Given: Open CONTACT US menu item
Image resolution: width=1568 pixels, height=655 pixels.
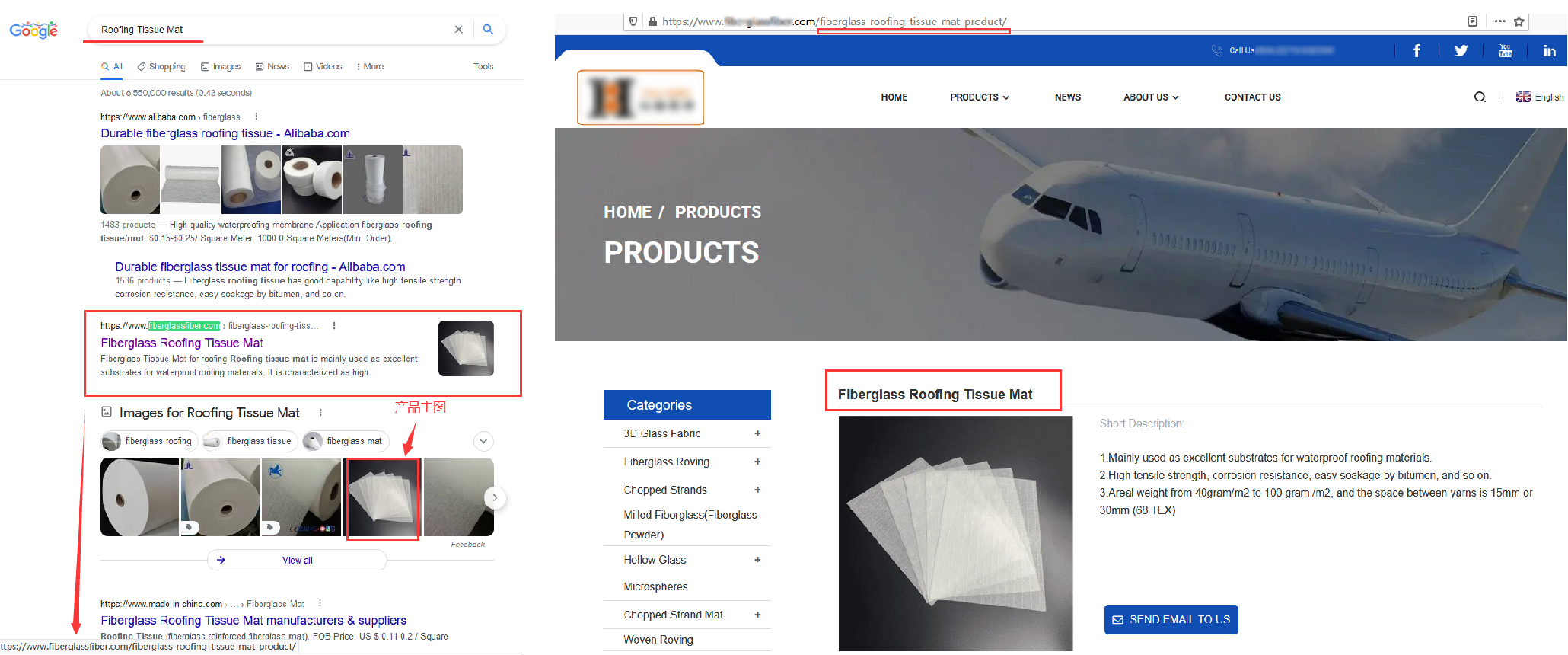Looking at the screenshot, I should (1253, 97).
